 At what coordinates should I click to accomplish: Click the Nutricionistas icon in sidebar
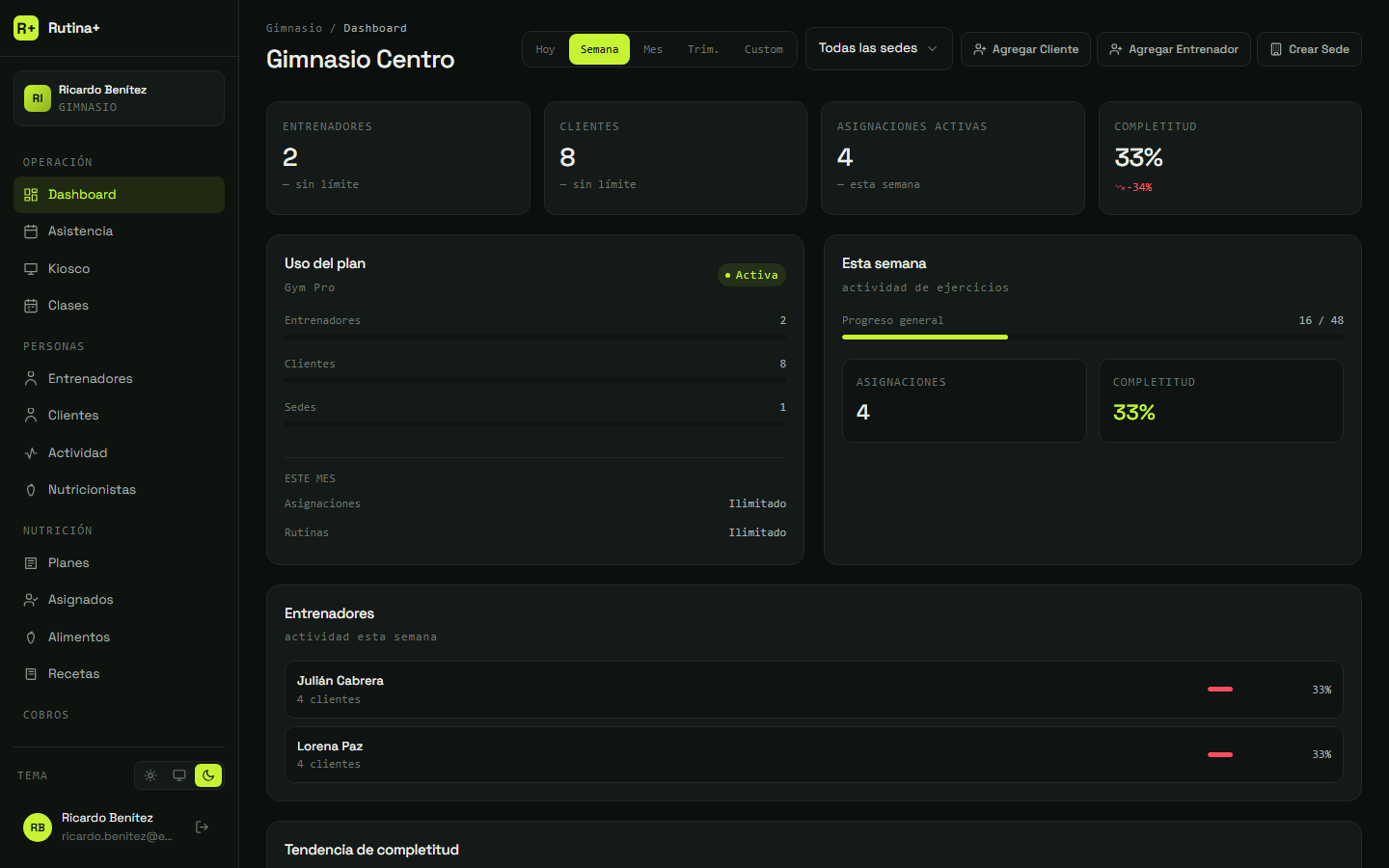click(x=31, y=490)
